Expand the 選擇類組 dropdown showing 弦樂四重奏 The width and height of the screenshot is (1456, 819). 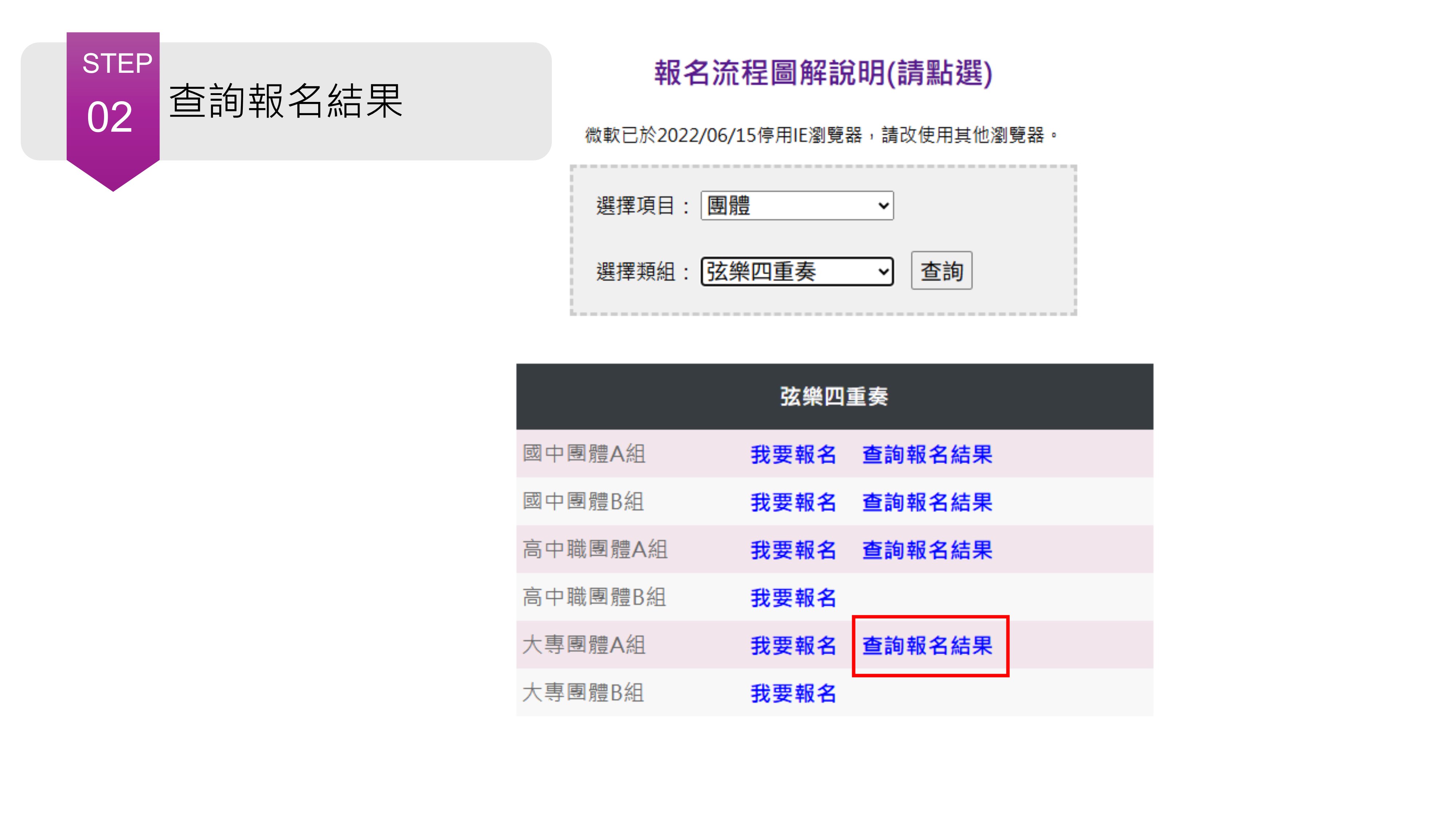coord(796,271)
